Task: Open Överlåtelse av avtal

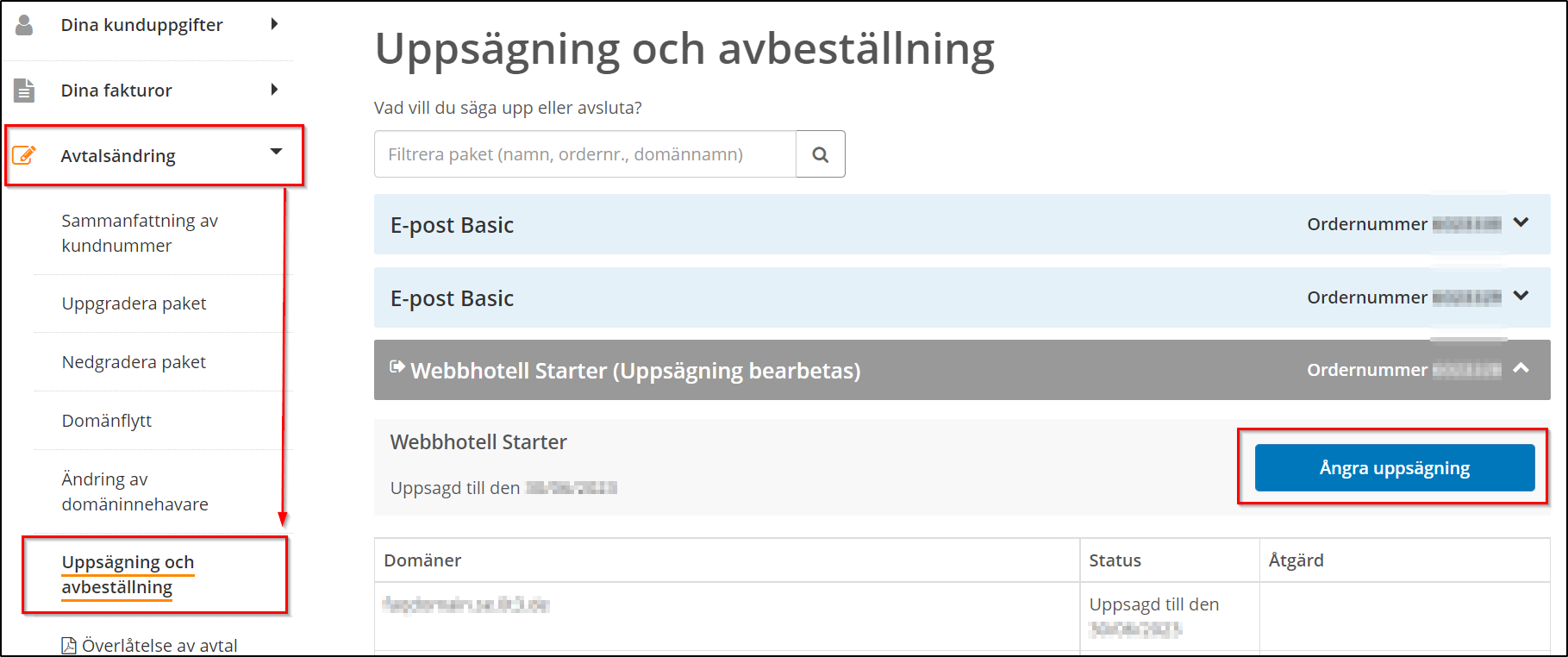Action: point(159,643)
